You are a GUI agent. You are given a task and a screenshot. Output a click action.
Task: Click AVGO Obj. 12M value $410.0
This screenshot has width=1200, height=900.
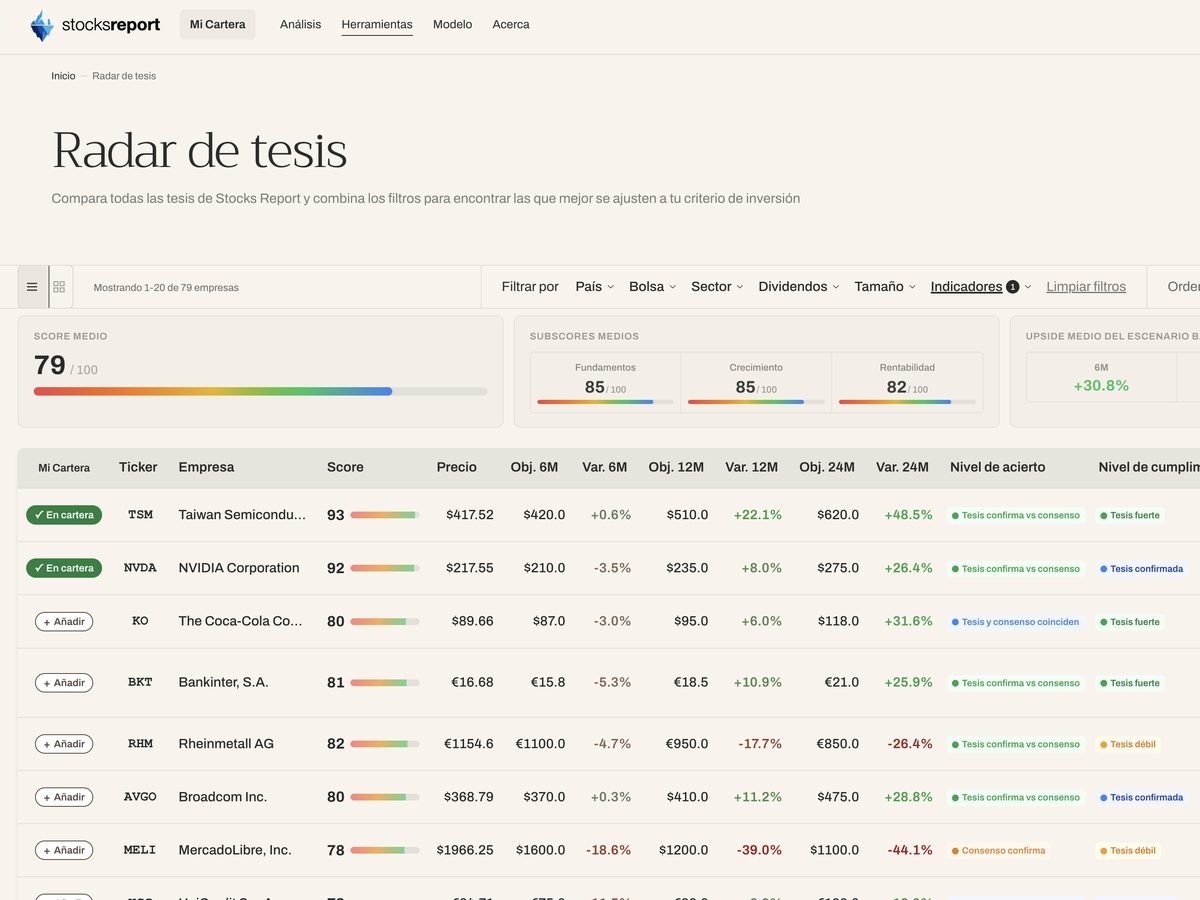684,797
